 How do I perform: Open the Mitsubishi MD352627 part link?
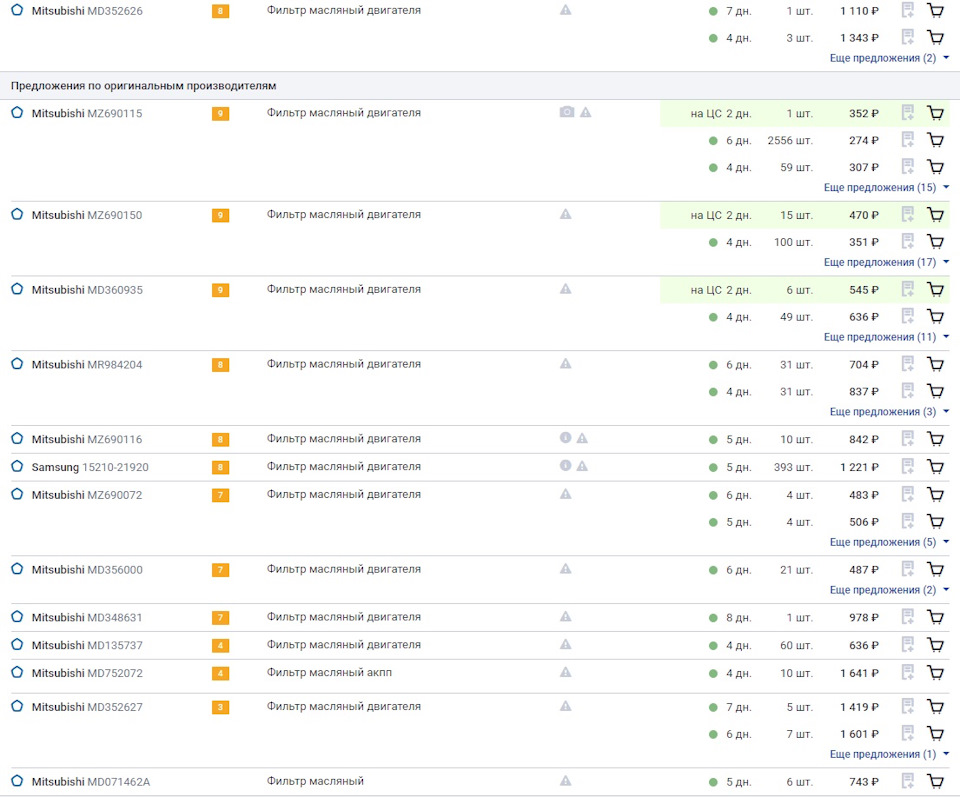pyautogui.click(x=87, y=707)
